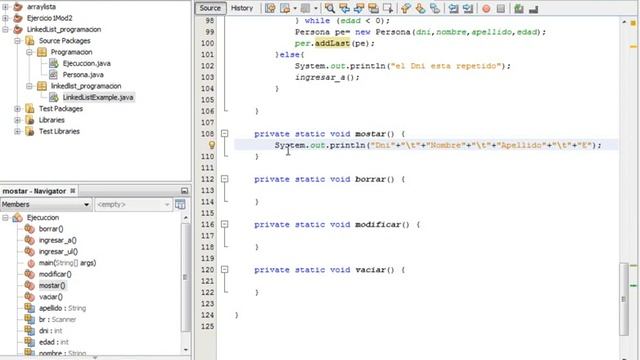This screenshot has height=360, width=640.
Task: Collapse the vaciar() method fold
Action: pos(224,269)
